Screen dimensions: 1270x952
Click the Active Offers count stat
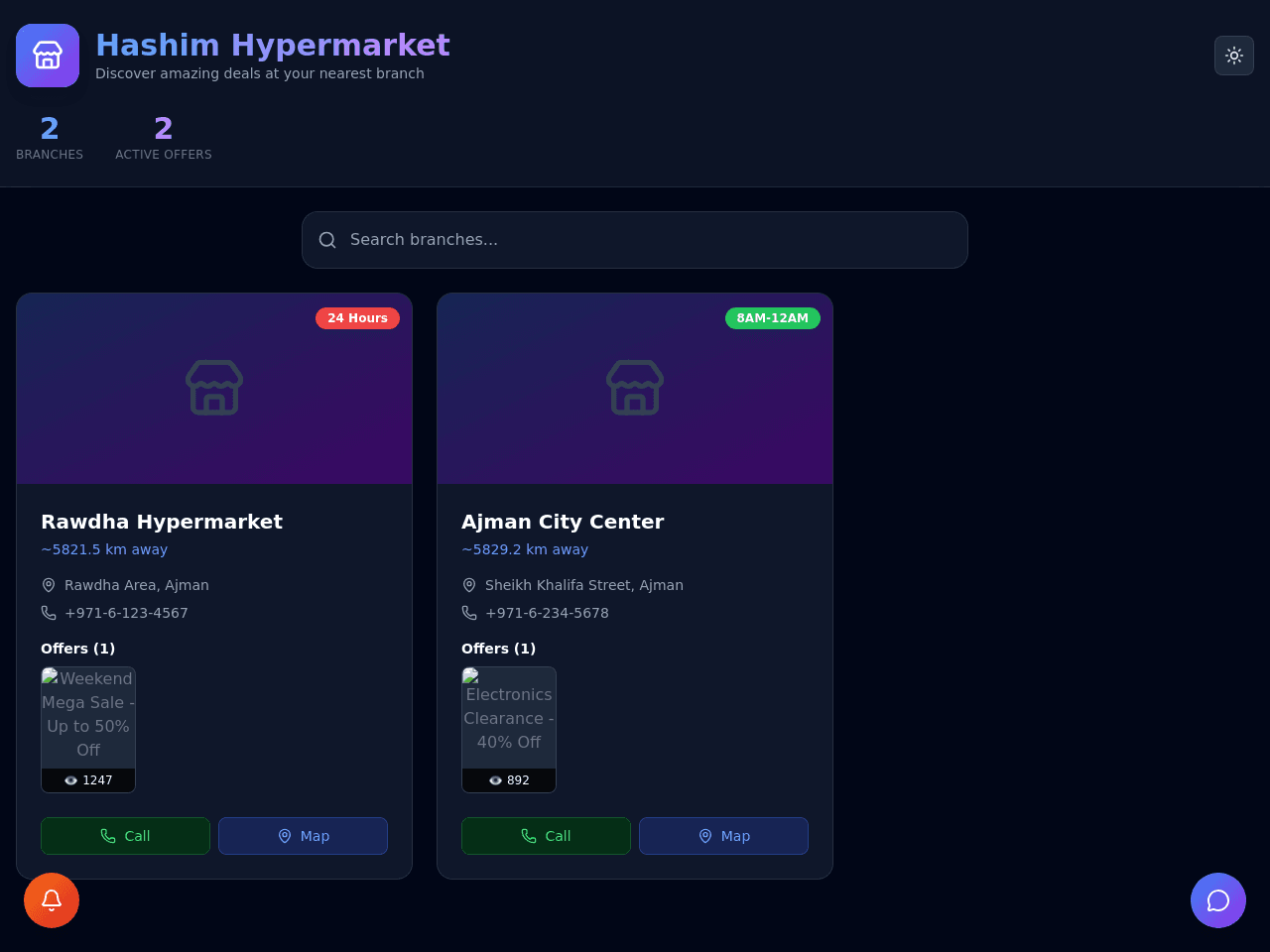click(x=164, y=137)
